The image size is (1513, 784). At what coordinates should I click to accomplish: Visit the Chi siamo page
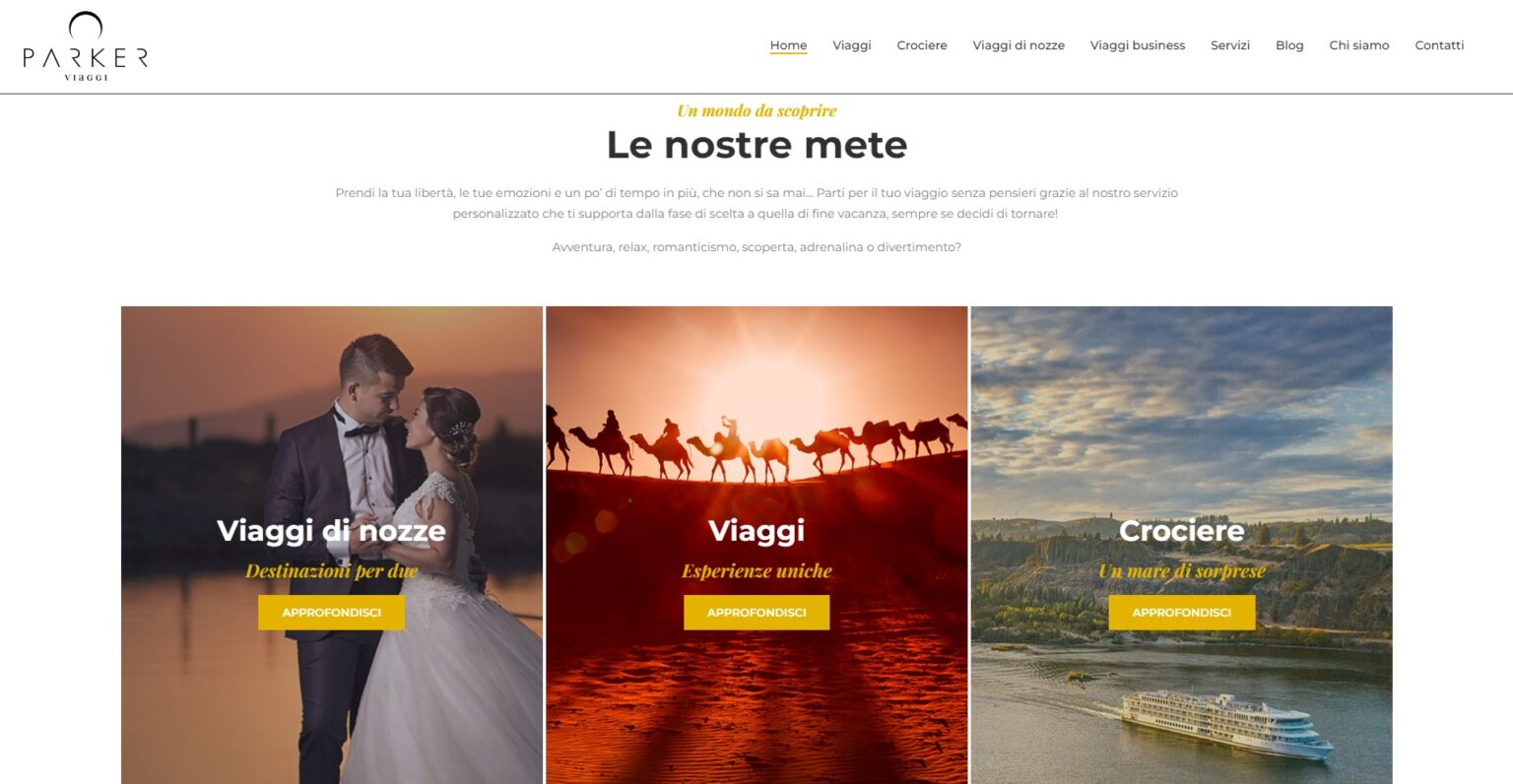pyautogui.click(x=1359, y=45)
